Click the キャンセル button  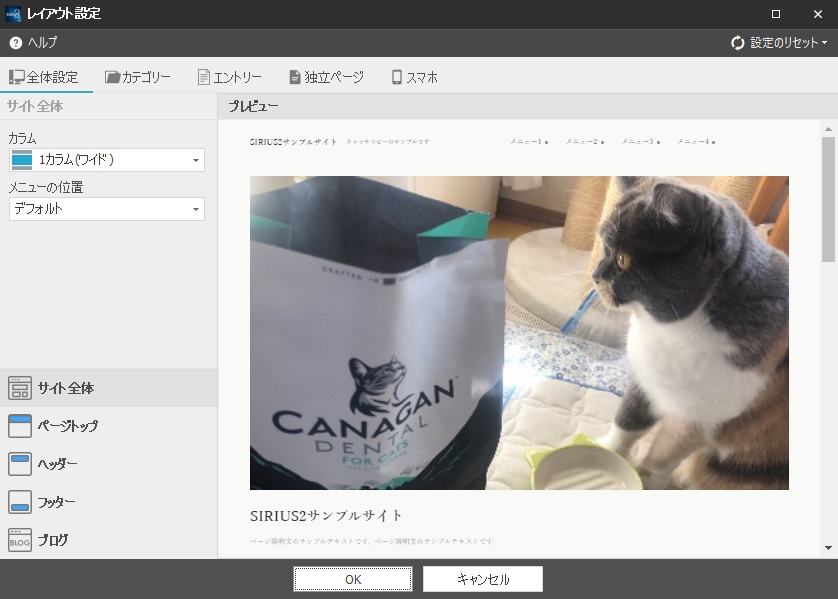click(x=483, y=579)
